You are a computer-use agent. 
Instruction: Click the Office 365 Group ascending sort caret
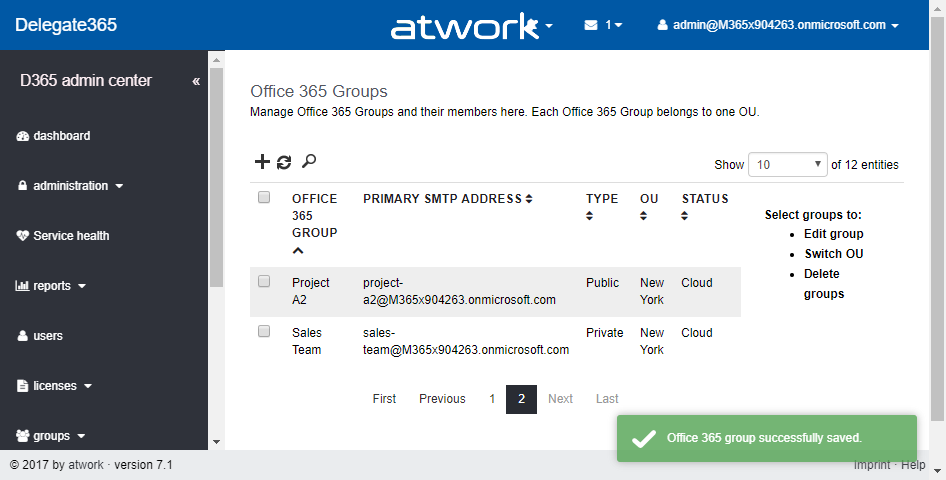298,250
